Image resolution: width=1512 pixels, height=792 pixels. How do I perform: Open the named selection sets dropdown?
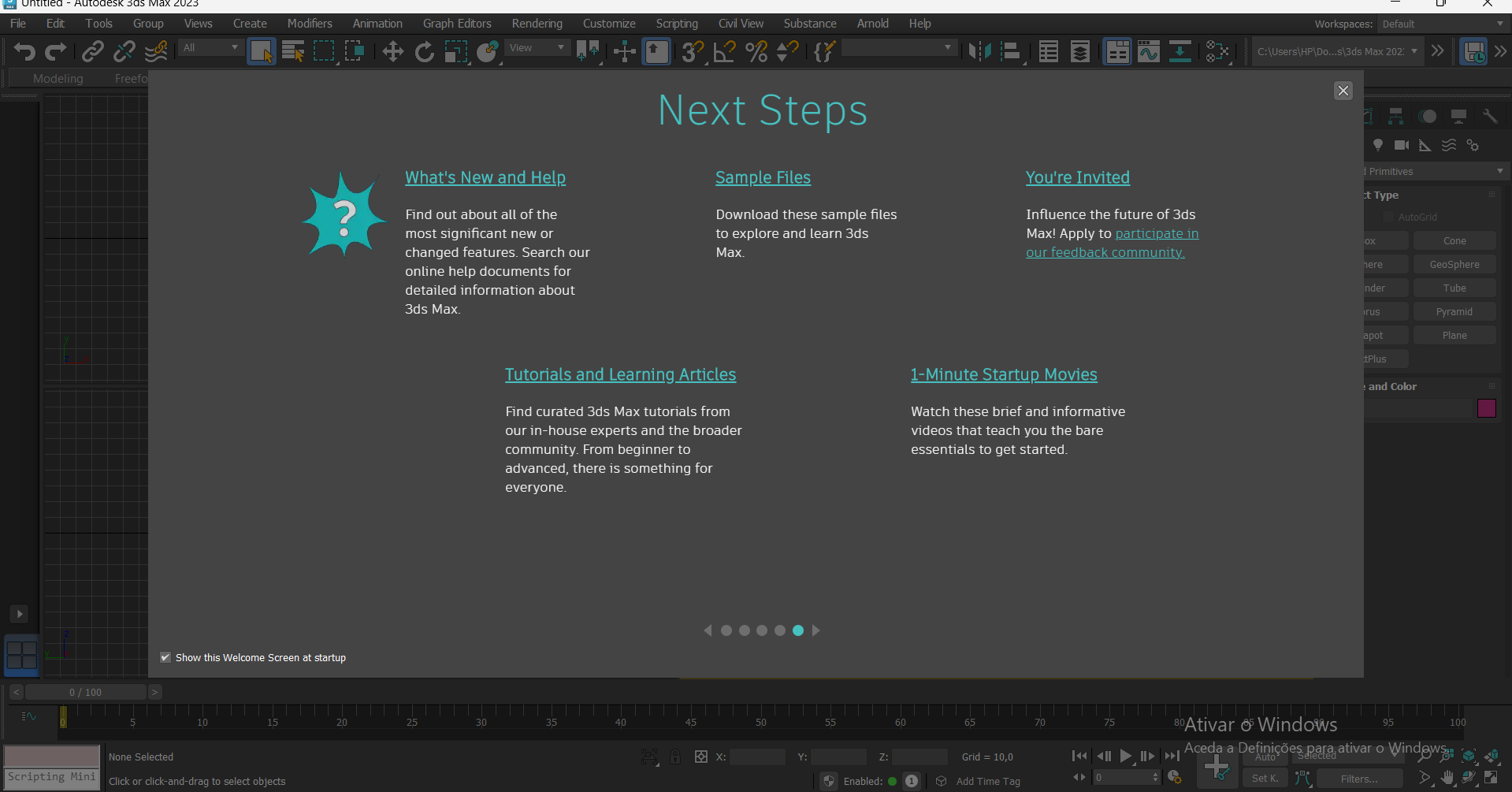(x=898, y=48)
